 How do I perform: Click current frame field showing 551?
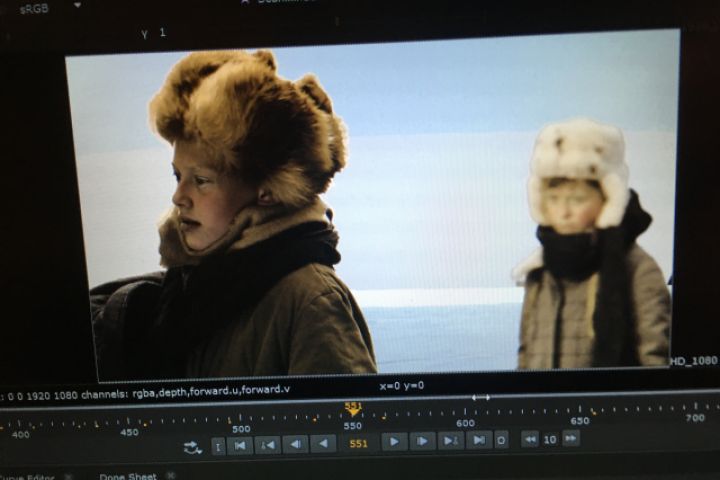coord(359,444)
